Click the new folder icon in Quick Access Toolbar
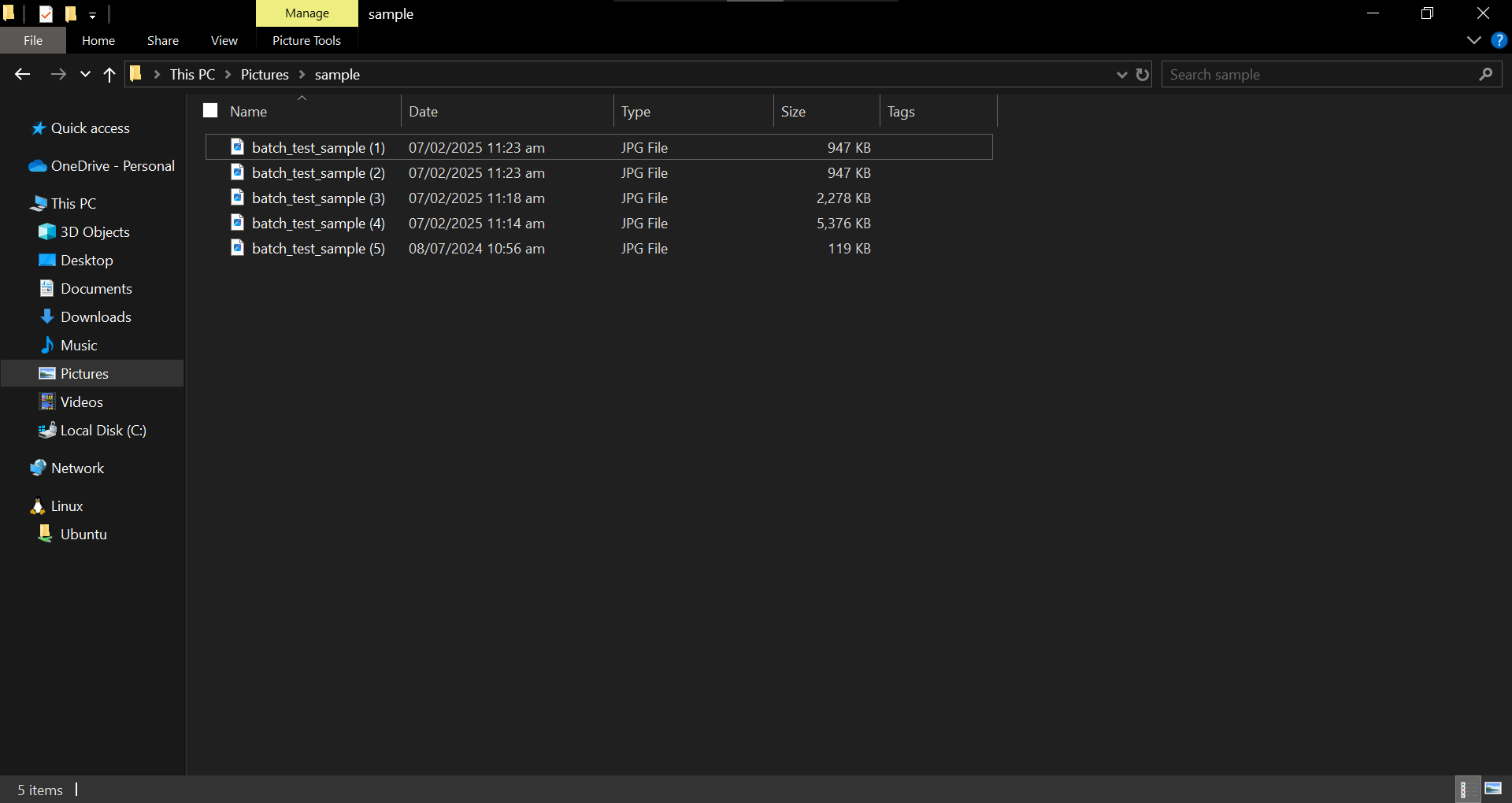 pyautogui.click(x=71, y=13)
